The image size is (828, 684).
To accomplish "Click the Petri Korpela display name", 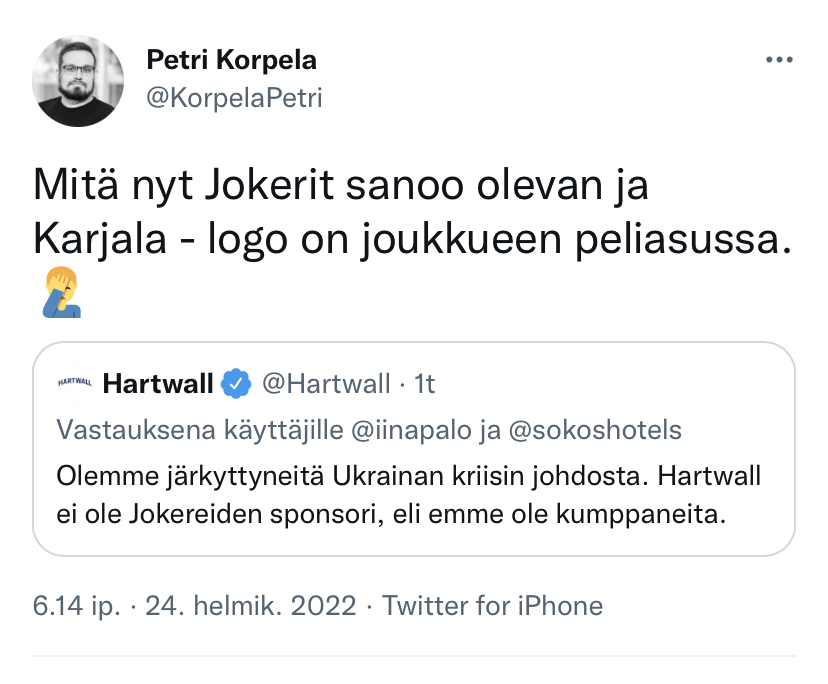I will (x=231, y=60).
